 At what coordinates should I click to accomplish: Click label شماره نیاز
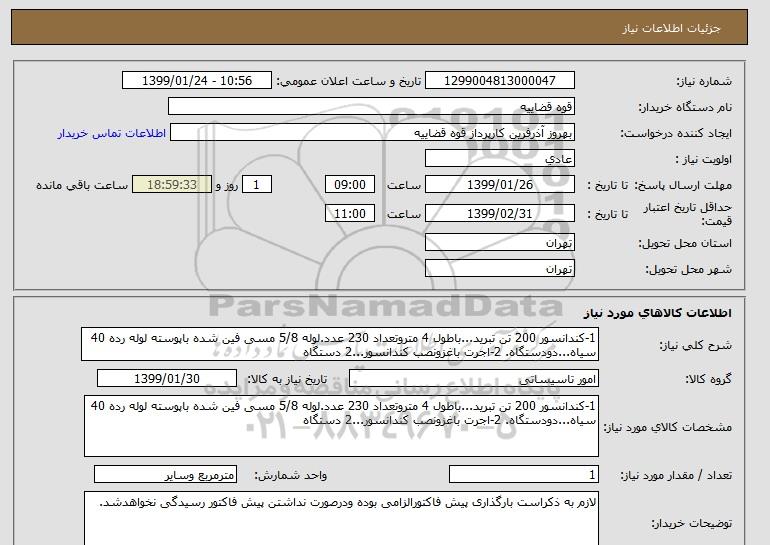point(704,81)
